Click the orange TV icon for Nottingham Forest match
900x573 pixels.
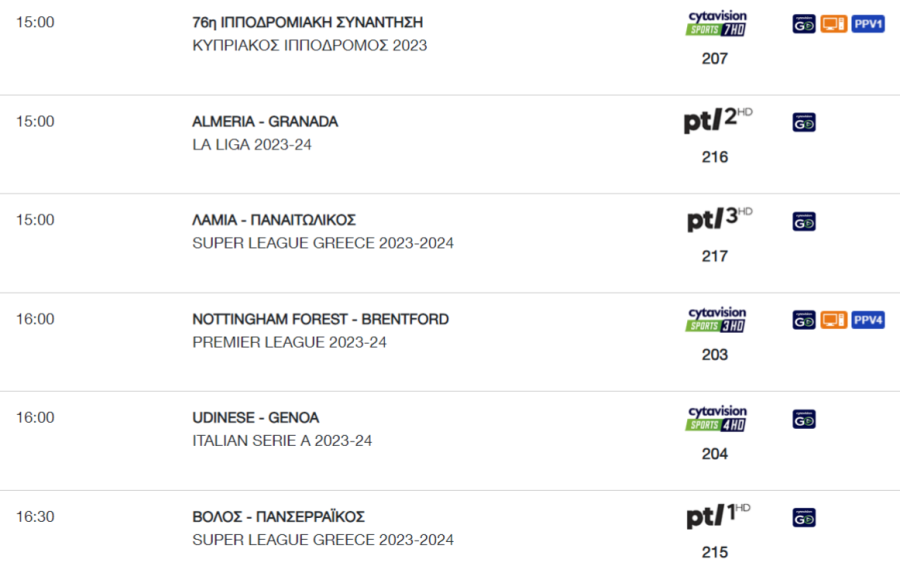[x=833, y=320]
